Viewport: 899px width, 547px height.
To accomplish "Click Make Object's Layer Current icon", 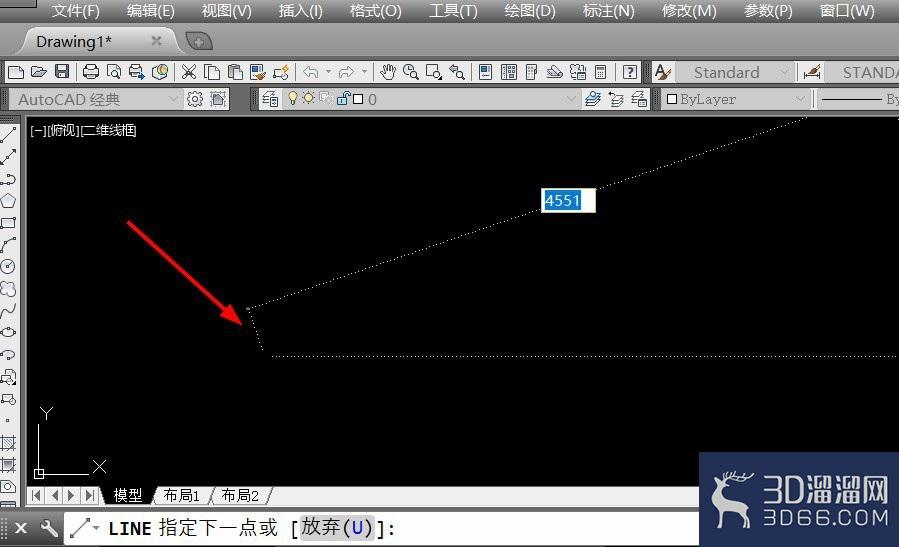I will [592, 99].
